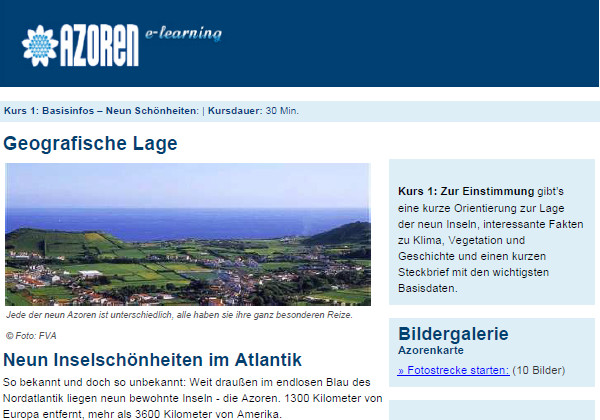The width and height of the screenshot is (600, 420).
Task: Click the 'Neun Inselschönheiten im Atlantik' heading
Action: coord(152,360)
